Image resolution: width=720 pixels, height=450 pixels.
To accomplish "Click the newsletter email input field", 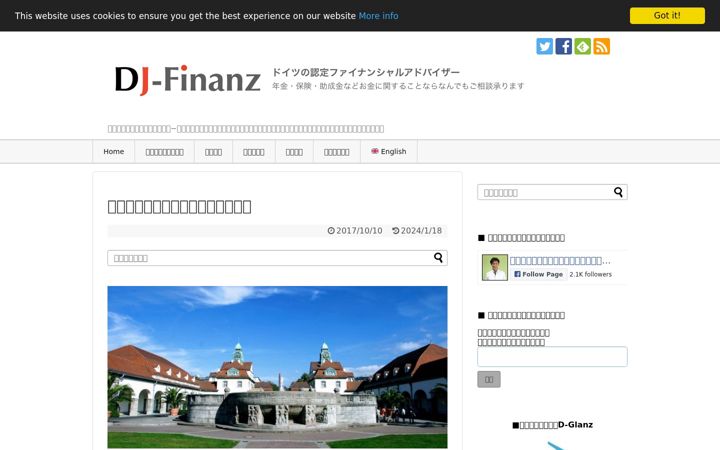I will pyautogui.click(x=552, y=356).
